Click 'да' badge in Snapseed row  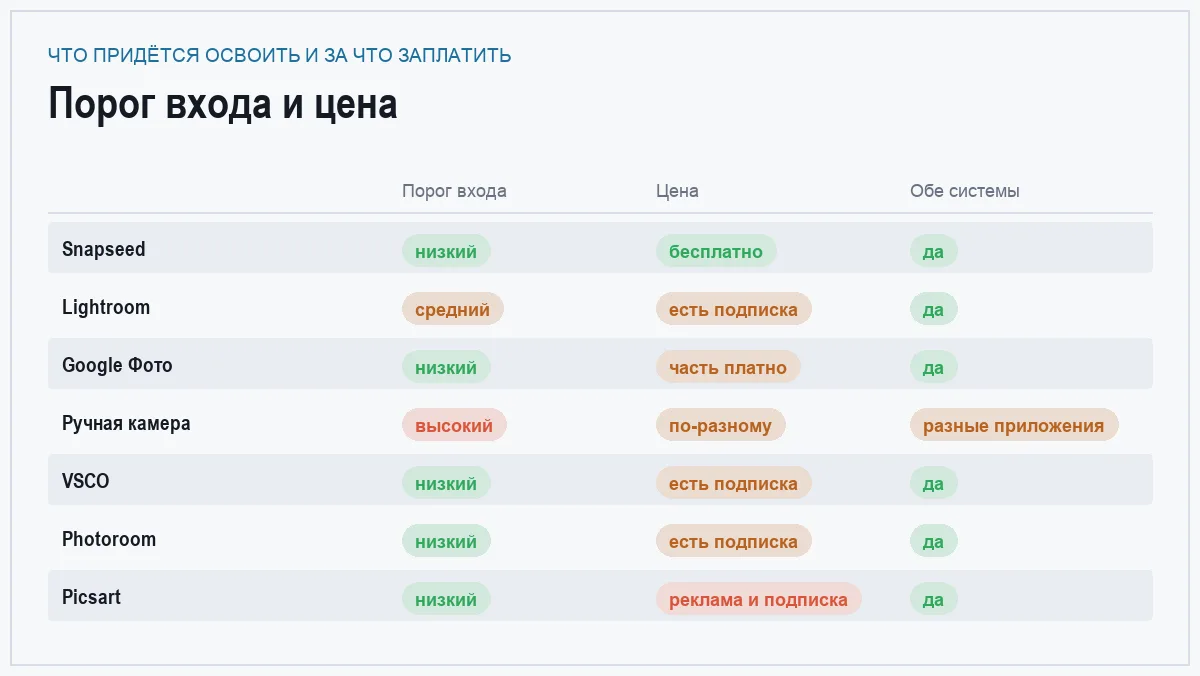pyautogui.click(x=934, y=251)
